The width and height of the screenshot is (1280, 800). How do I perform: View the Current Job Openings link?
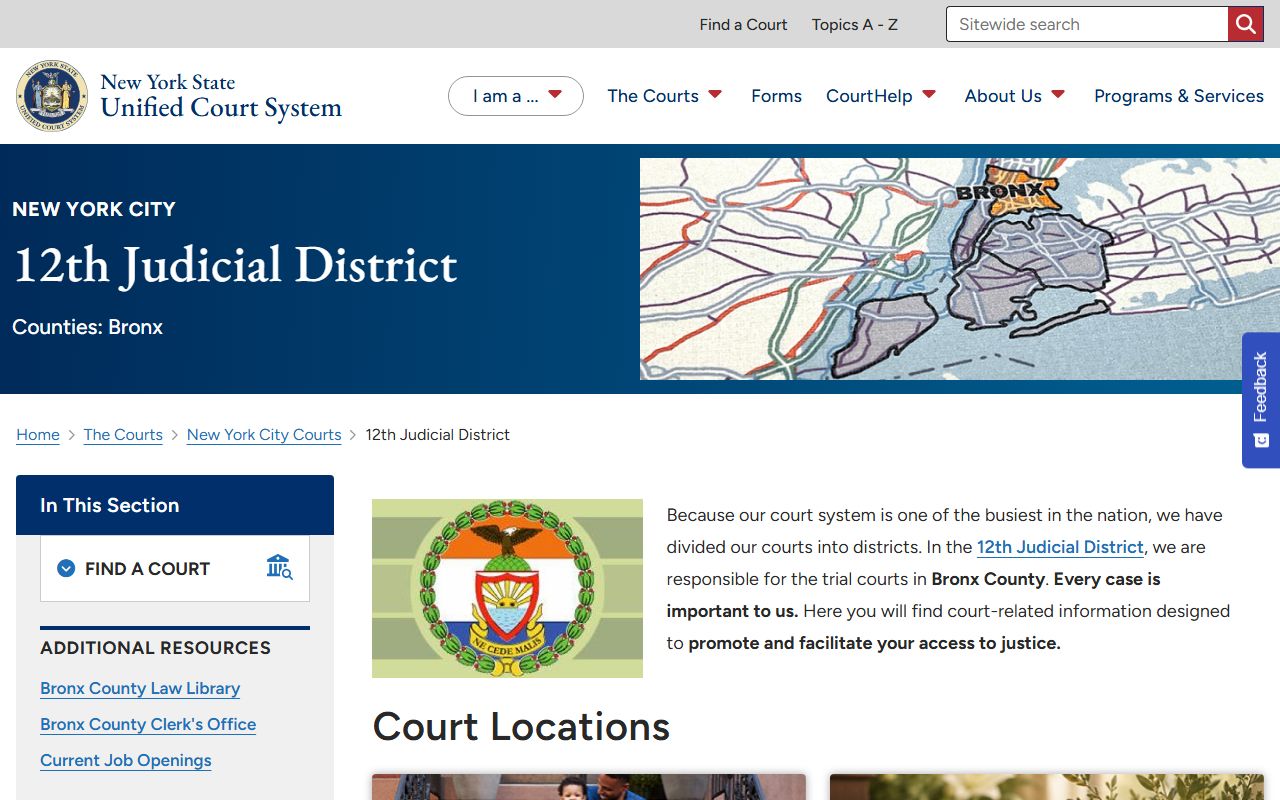[x=126, y=760]
